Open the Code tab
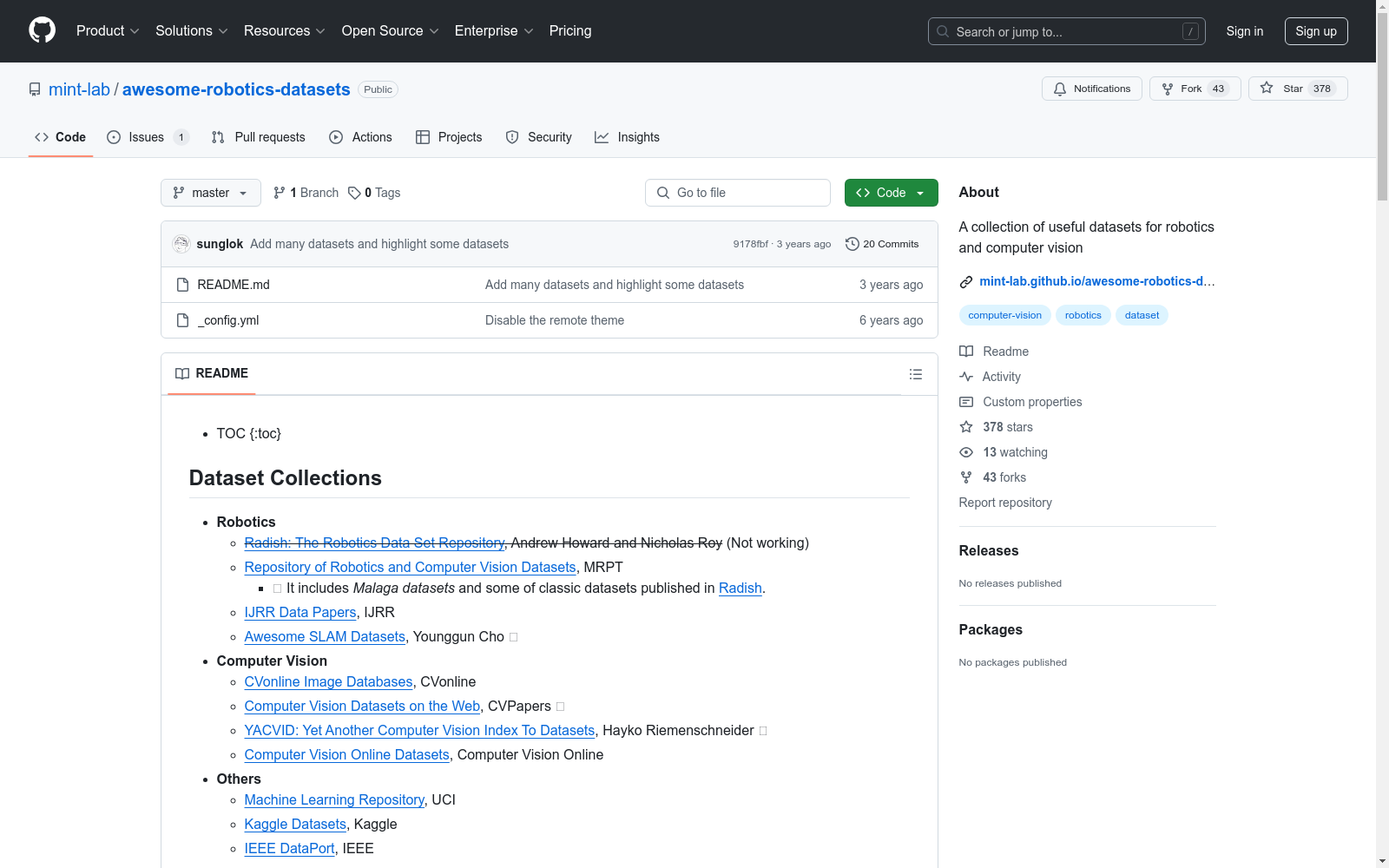The height and width of the screenshot is (868, 1389). click(x=61, y=137)
